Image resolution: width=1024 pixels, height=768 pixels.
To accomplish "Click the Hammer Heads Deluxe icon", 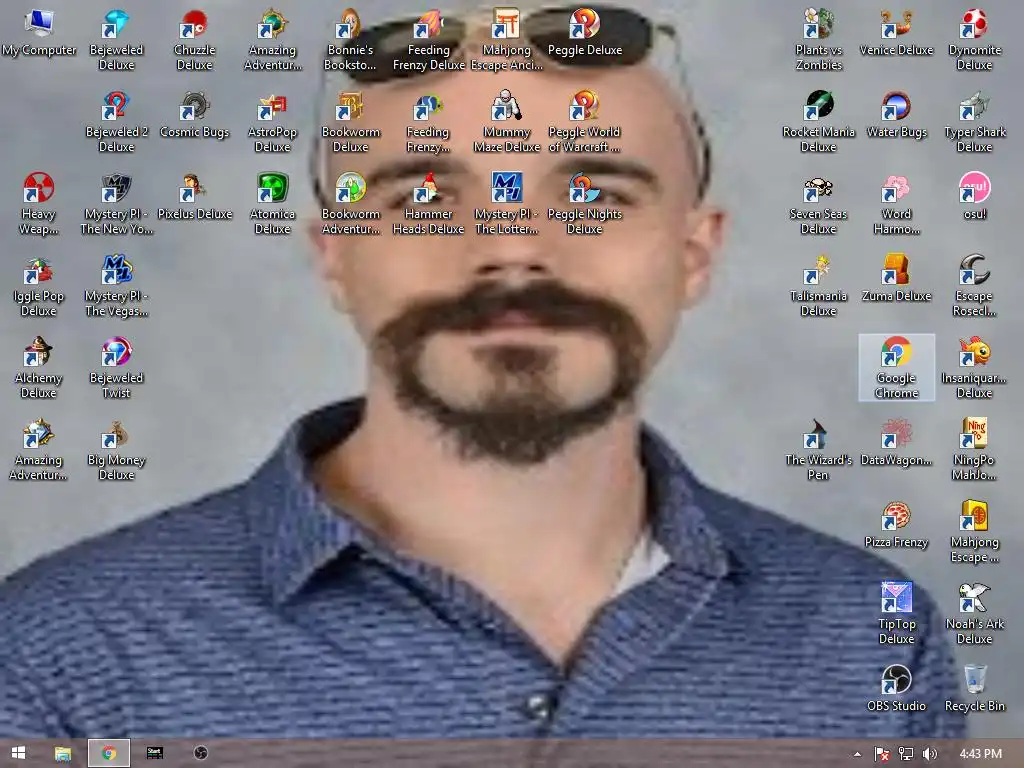I will coord(428,204).
